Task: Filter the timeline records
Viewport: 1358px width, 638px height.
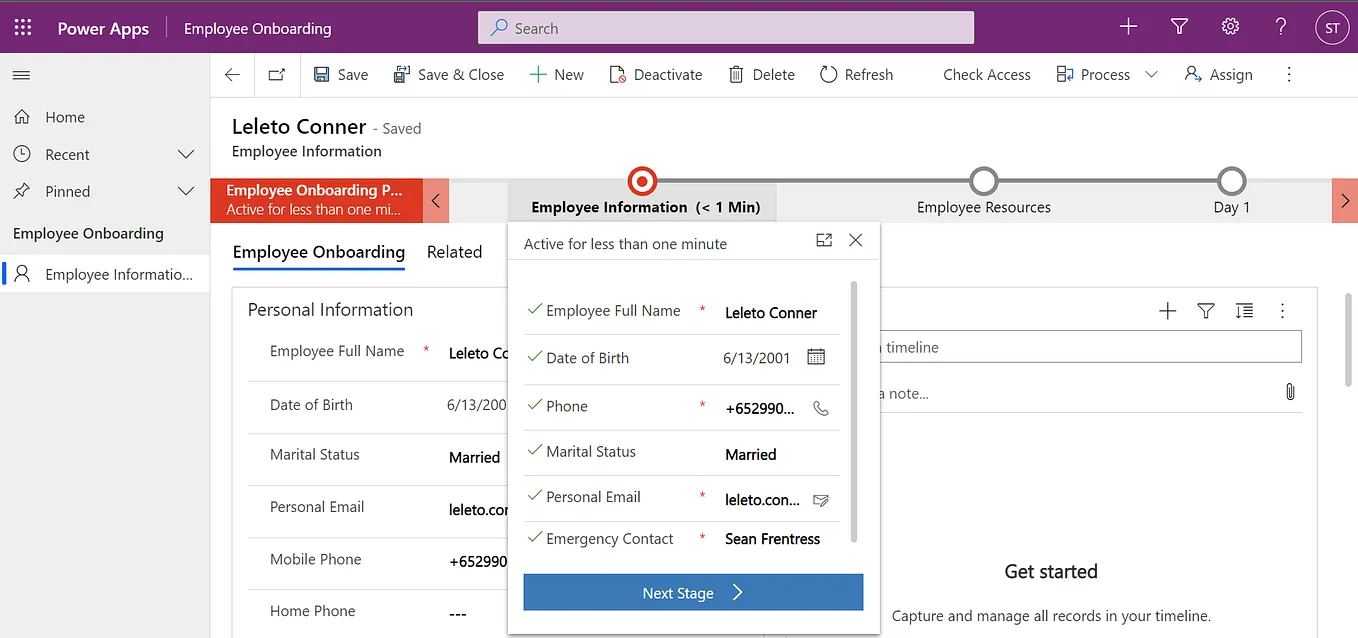Action: coord(1205,311)
